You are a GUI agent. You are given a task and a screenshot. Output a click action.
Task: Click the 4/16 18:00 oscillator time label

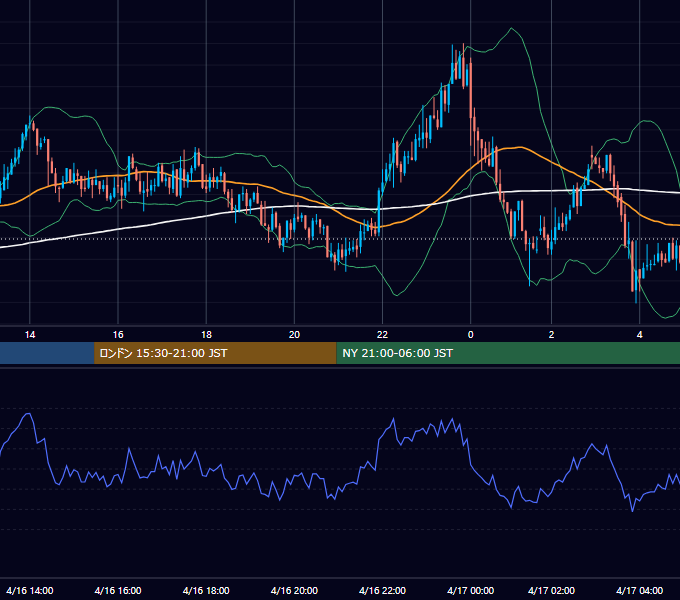click(x=206, y=591)
